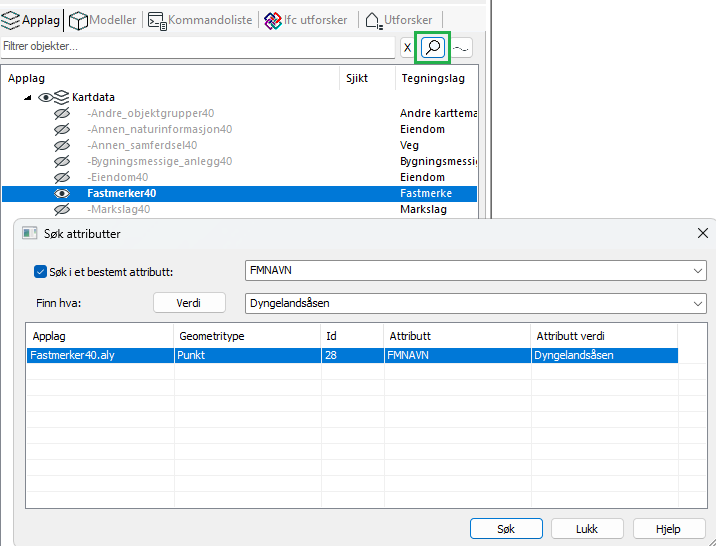The image size is (716, 546).
Task: Collapse the Kartdata tree node
Action: (27, 98)
